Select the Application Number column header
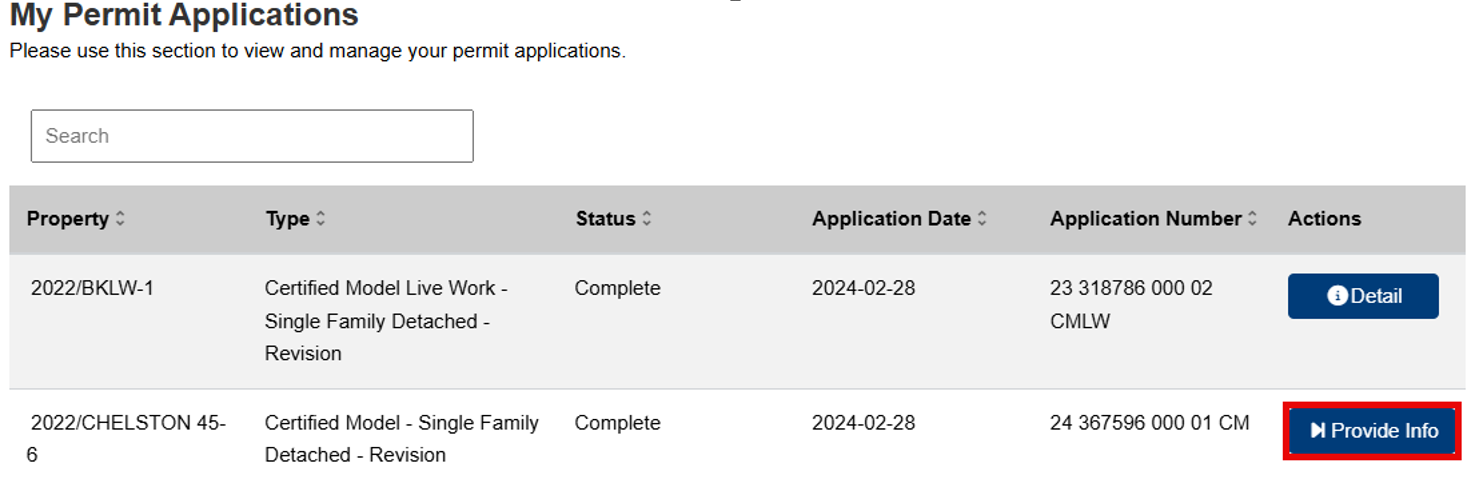The image size is (1477, 481). tap(1146, 219)
